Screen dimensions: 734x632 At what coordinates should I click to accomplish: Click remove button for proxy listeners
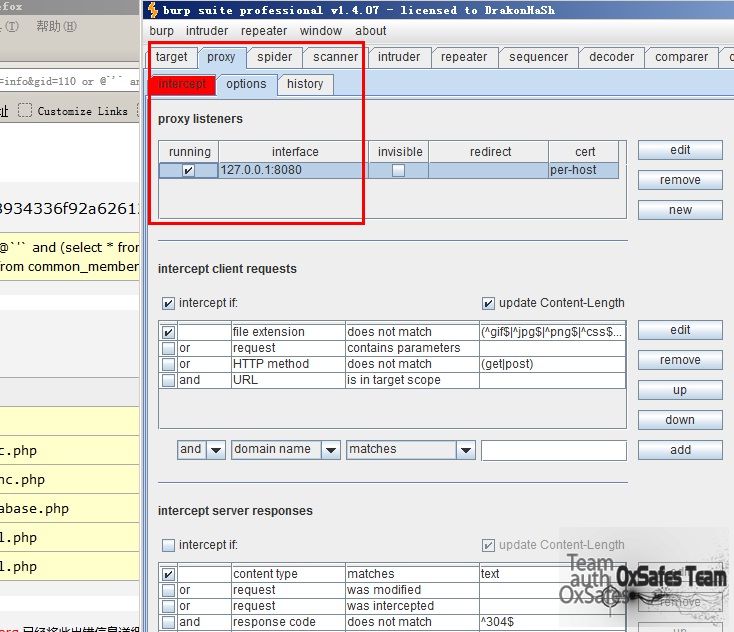click(x=680, y=180)
